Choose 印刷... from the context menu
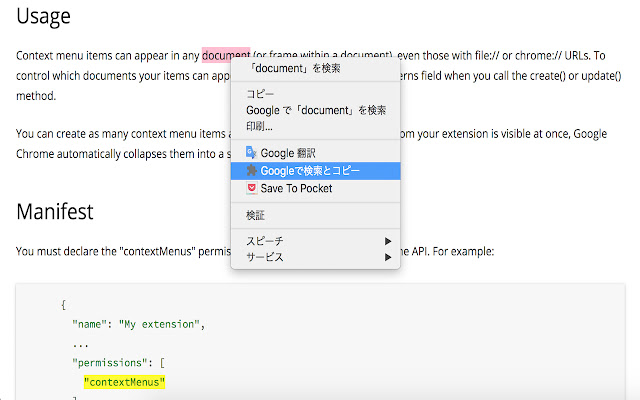 [315, 126]
